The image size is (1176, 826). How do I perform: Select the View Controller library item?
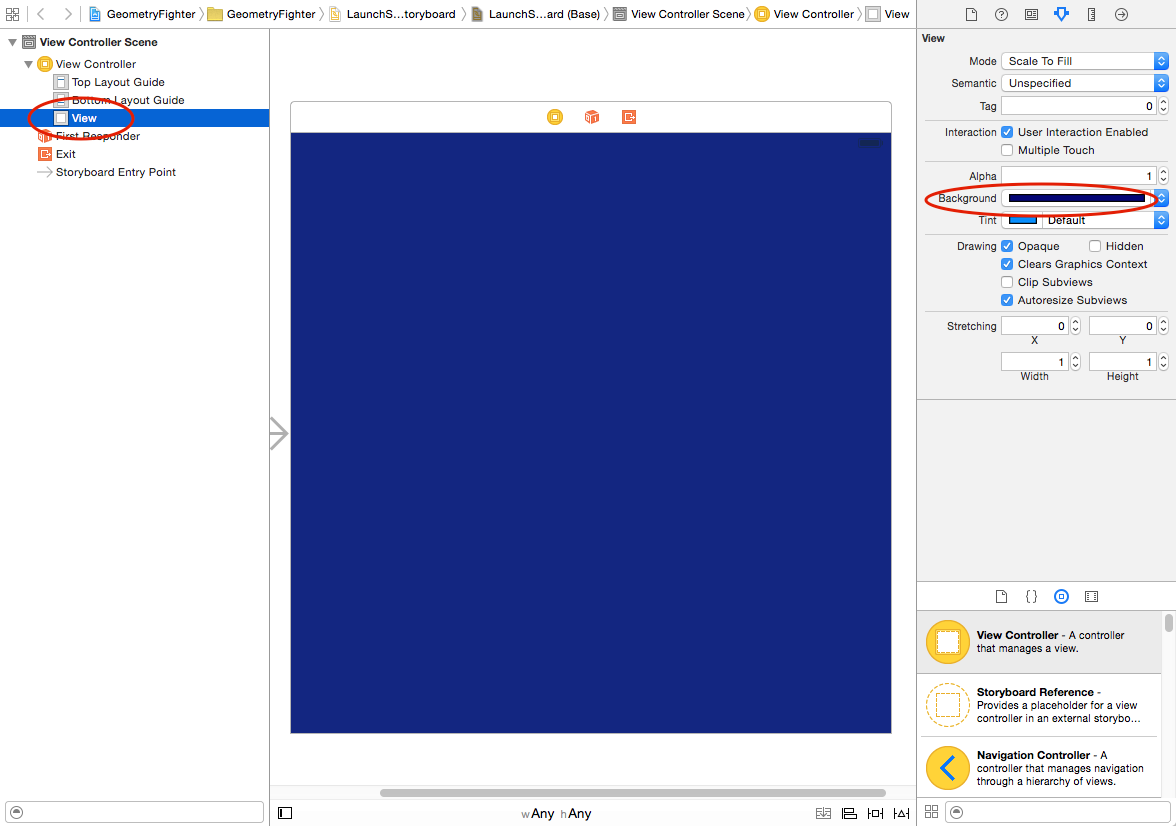1039,642
